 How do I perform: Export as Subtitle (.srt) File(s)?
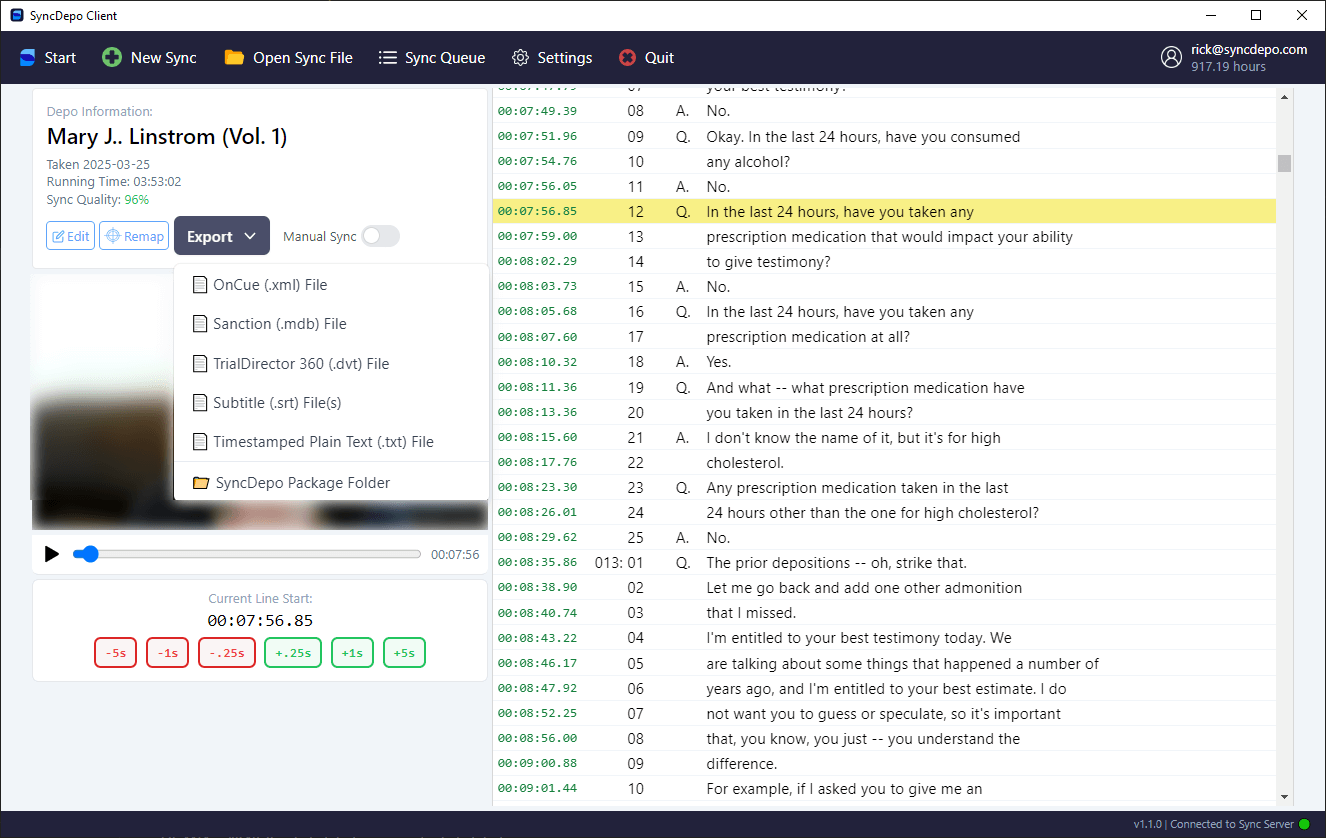277,403
